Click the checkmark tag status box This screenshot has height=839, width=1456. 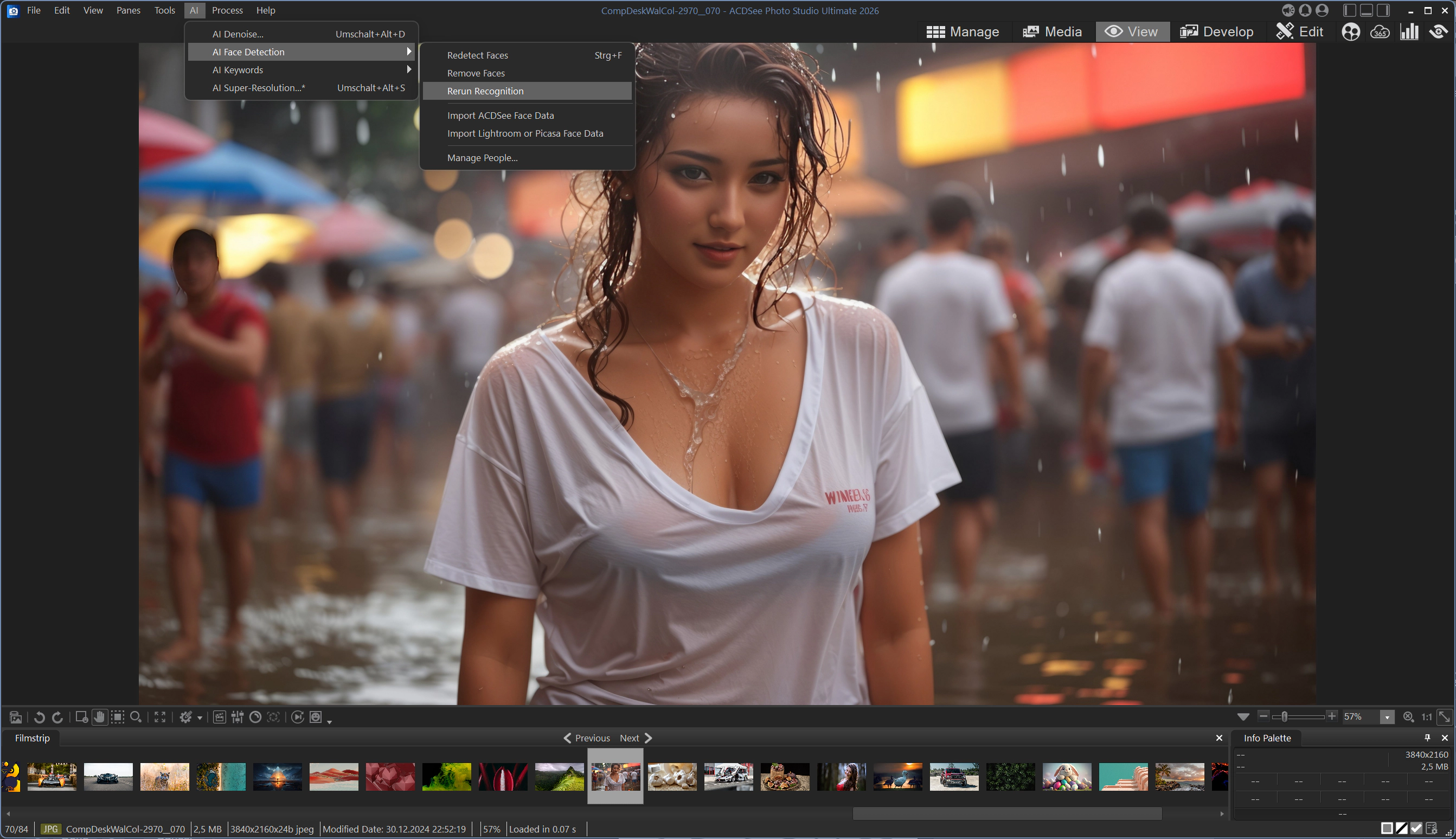[1416, 829]
